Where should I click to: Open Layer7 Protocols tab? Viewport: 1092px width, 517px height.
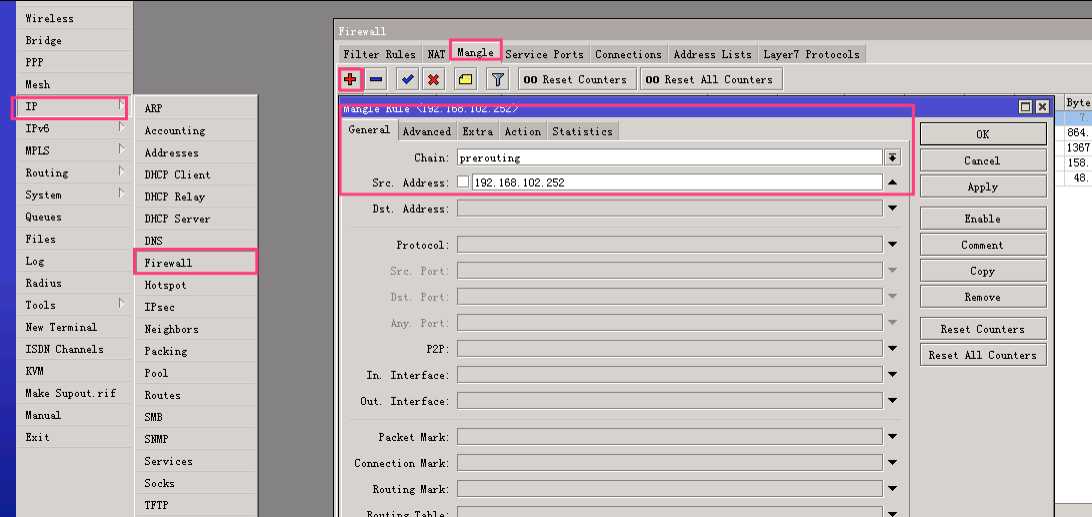[x=811, y=54]
